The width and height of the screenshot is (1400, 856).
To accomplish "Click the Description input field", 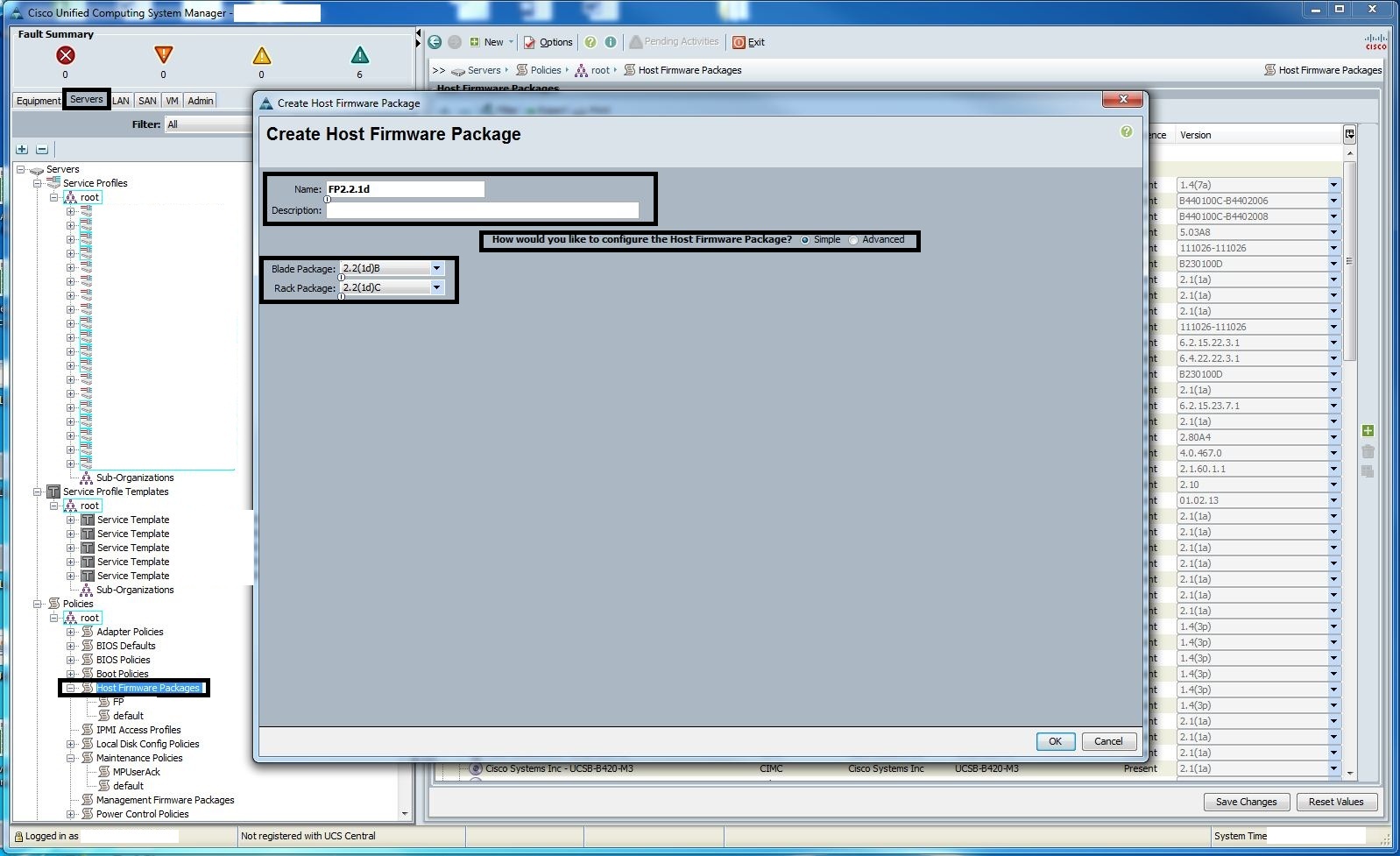I will (482, 210).
